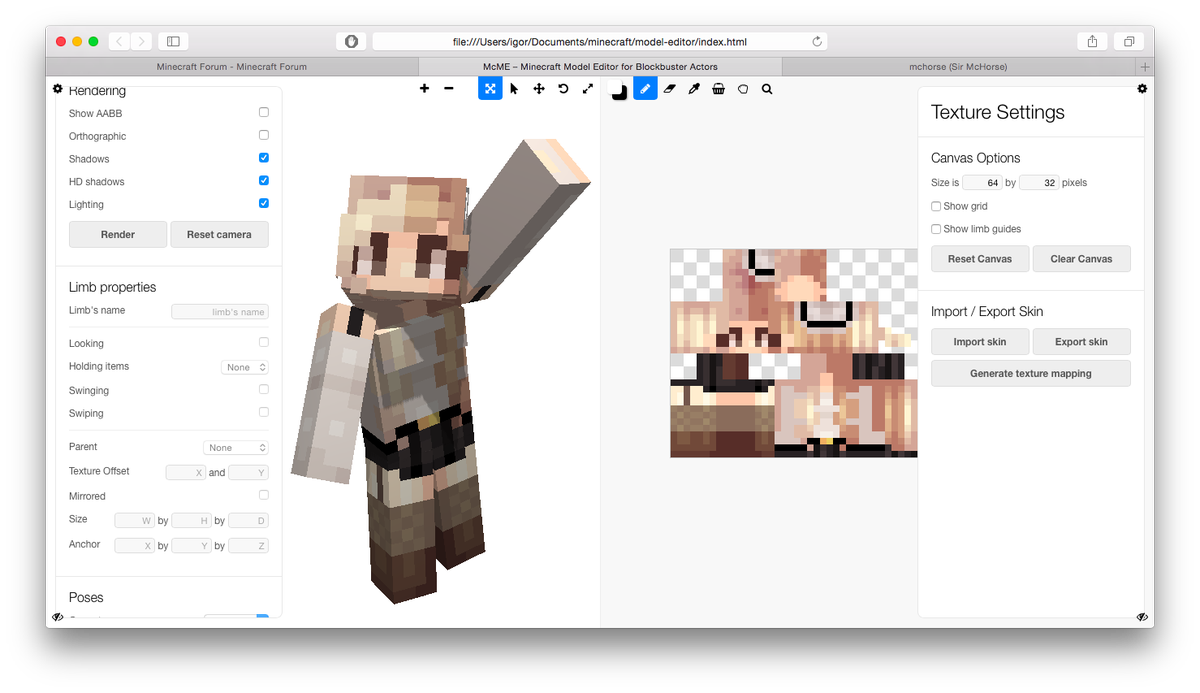This screenshot has width=1200, height=693.
Task: Click the Safari address bar
Action: pos(599,42)
